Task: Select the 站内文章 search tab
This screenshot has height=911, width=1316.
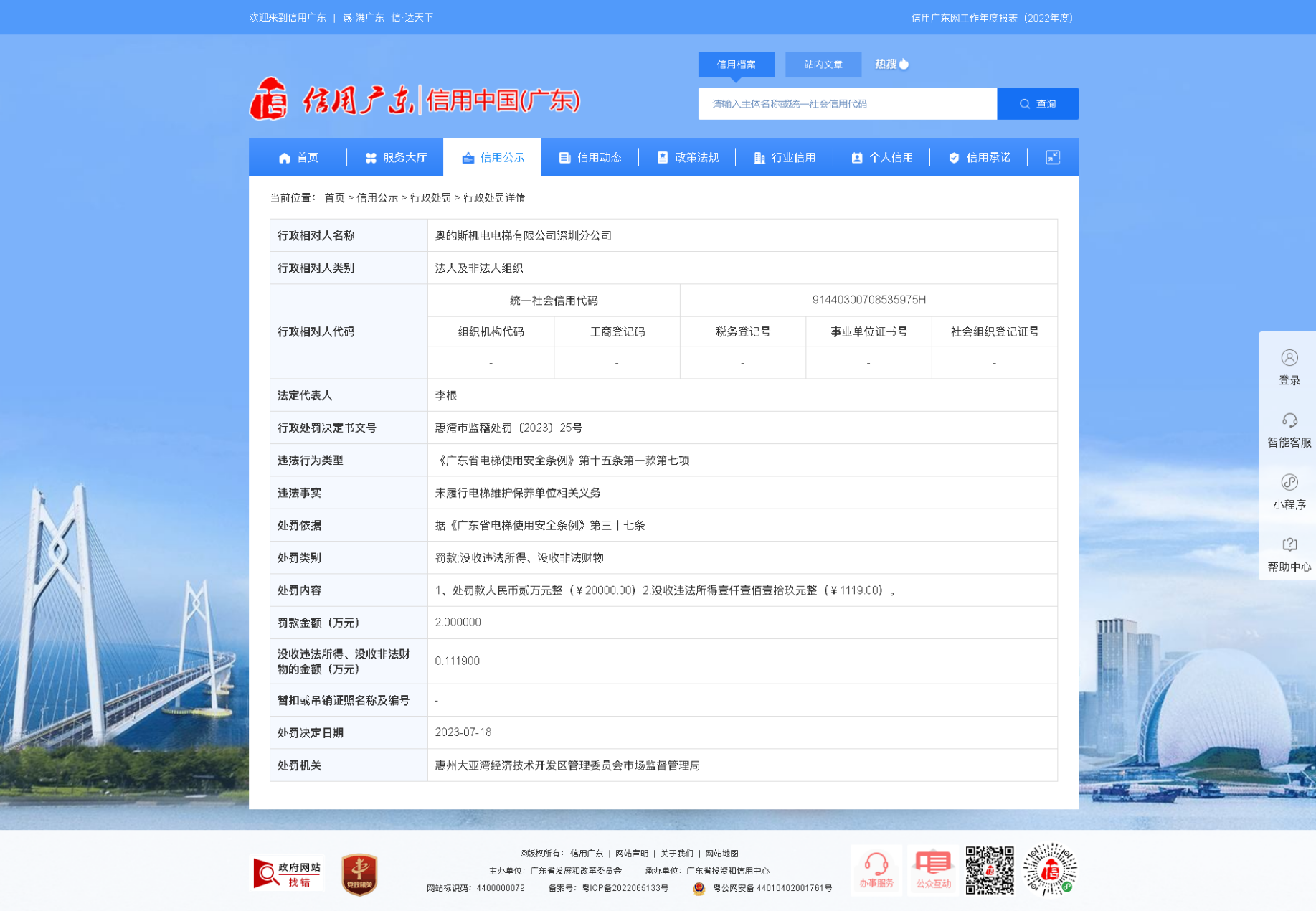Action: (823, 65)
